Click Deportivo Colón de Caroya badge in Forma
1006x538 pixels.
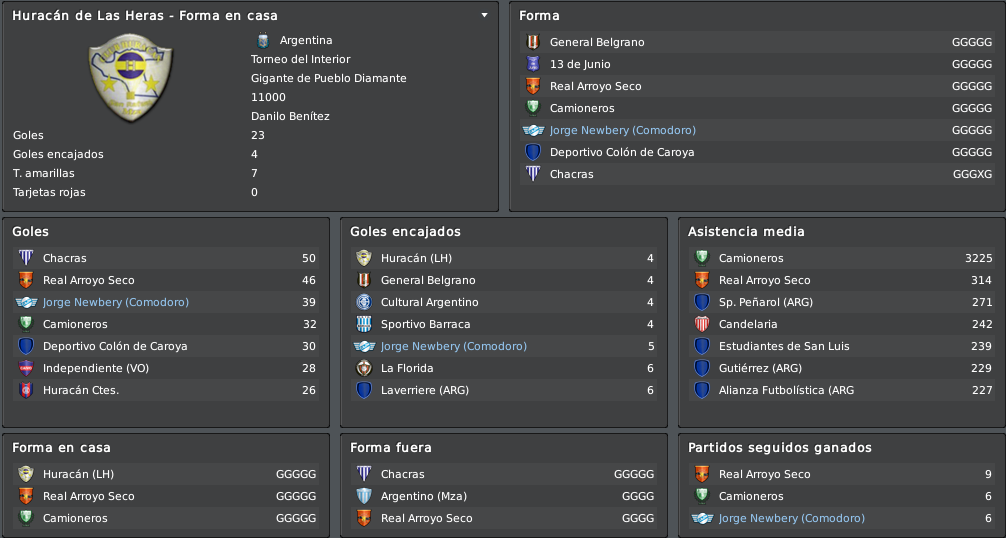coord(533,152)
